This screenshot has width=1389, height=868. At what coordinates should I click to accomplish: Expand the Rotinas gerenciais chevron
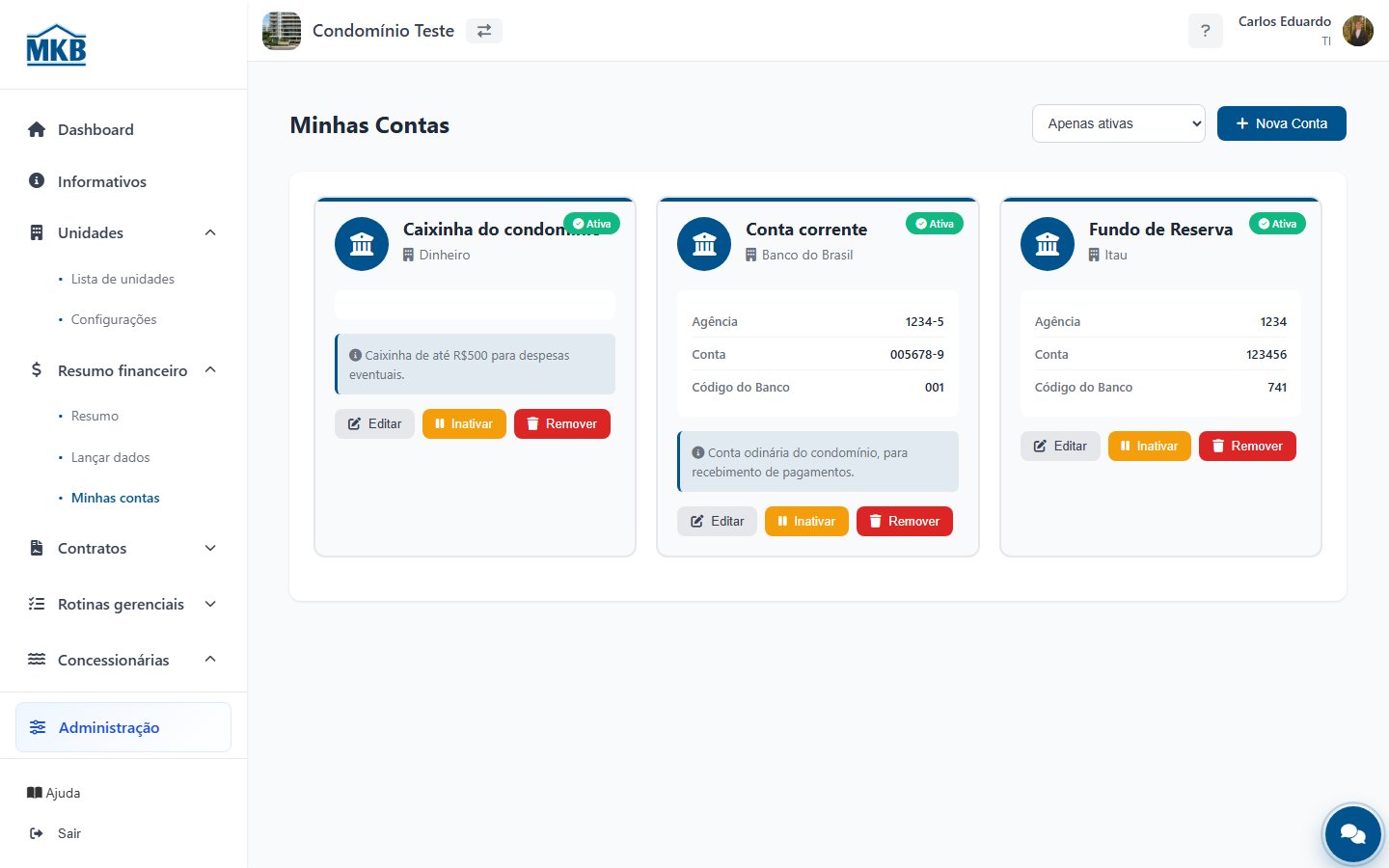point(210,604)
